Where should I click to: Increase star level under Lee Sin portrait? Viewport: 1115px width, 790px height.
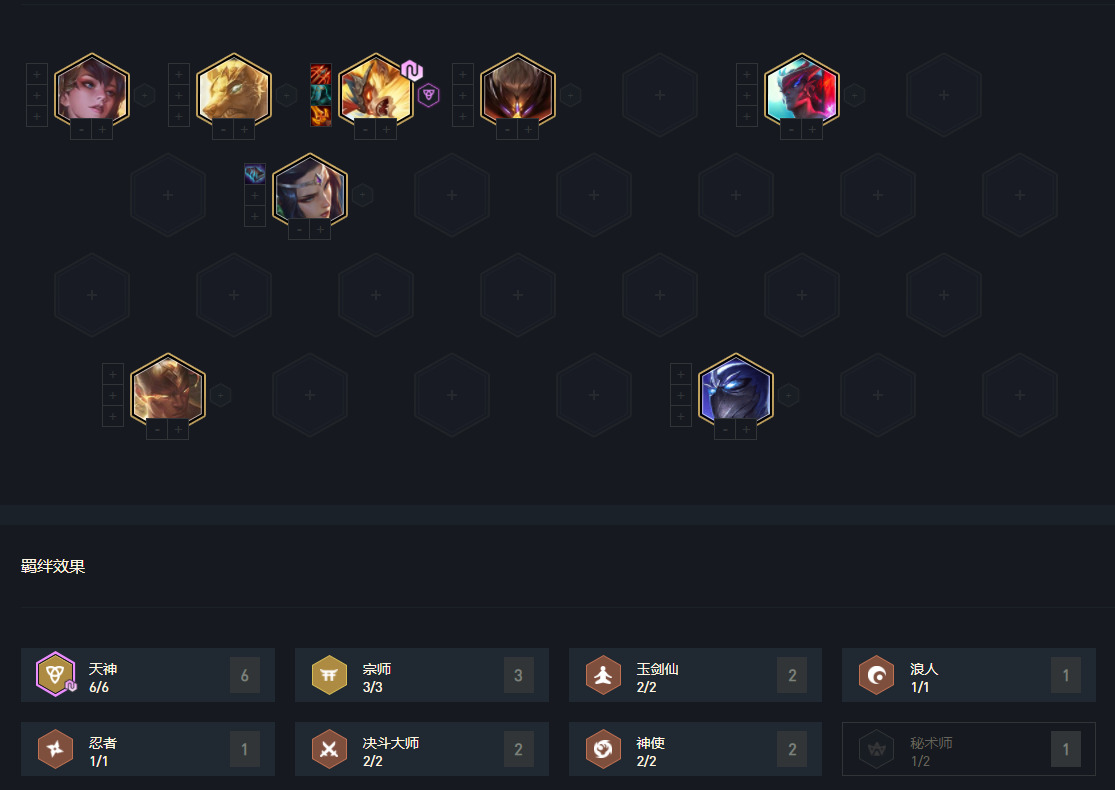[x=178, y=429]
